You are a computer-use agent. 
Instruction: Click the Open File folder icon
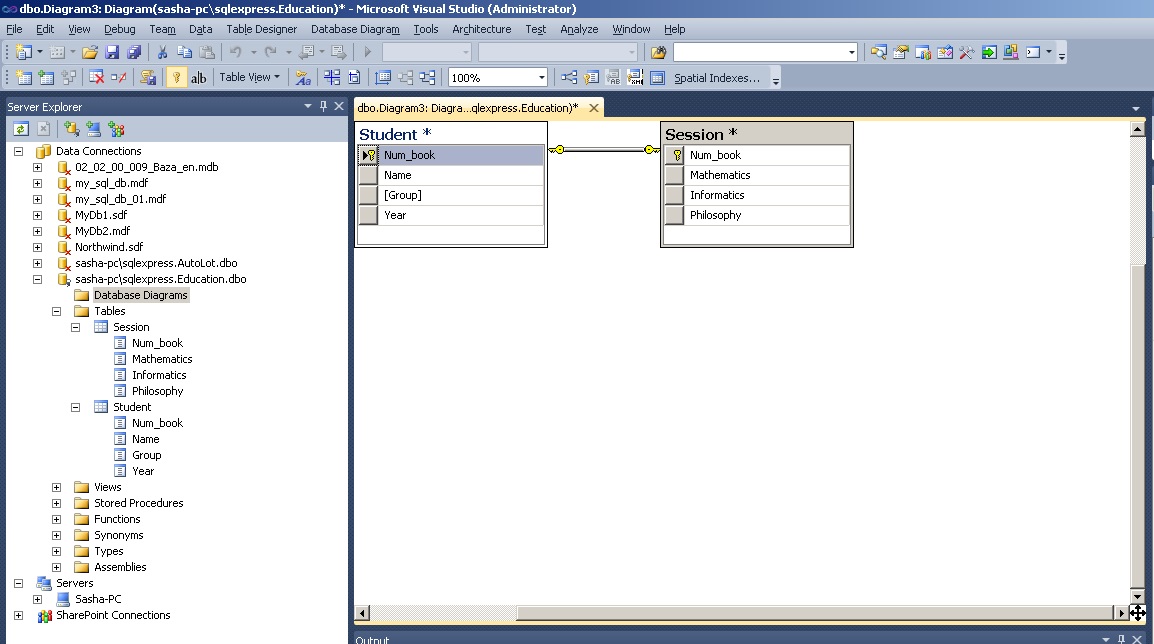coord(90,52)
